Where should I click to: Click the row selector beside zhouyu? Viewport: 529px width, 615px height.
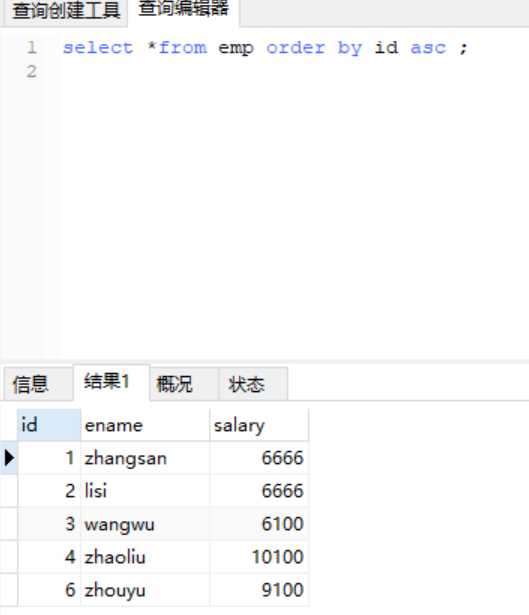[x=9, y=590]
